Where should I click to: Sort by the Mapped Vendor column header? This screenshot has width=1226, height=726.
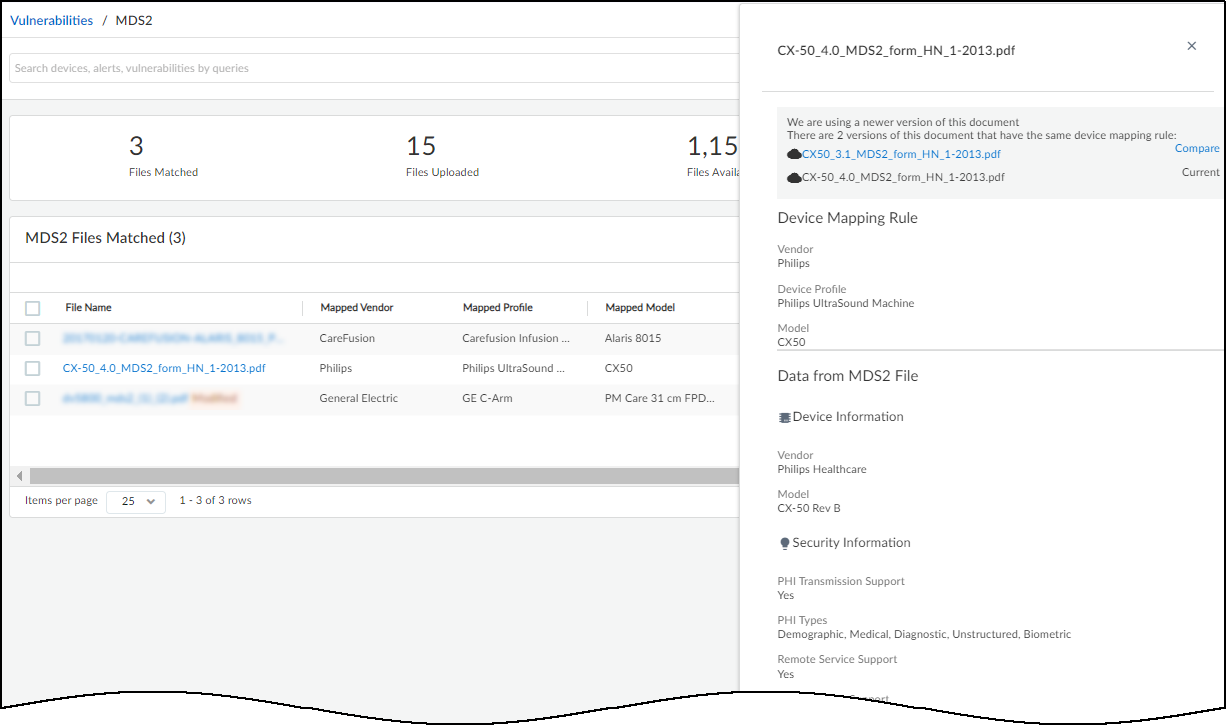click(357, 308)
